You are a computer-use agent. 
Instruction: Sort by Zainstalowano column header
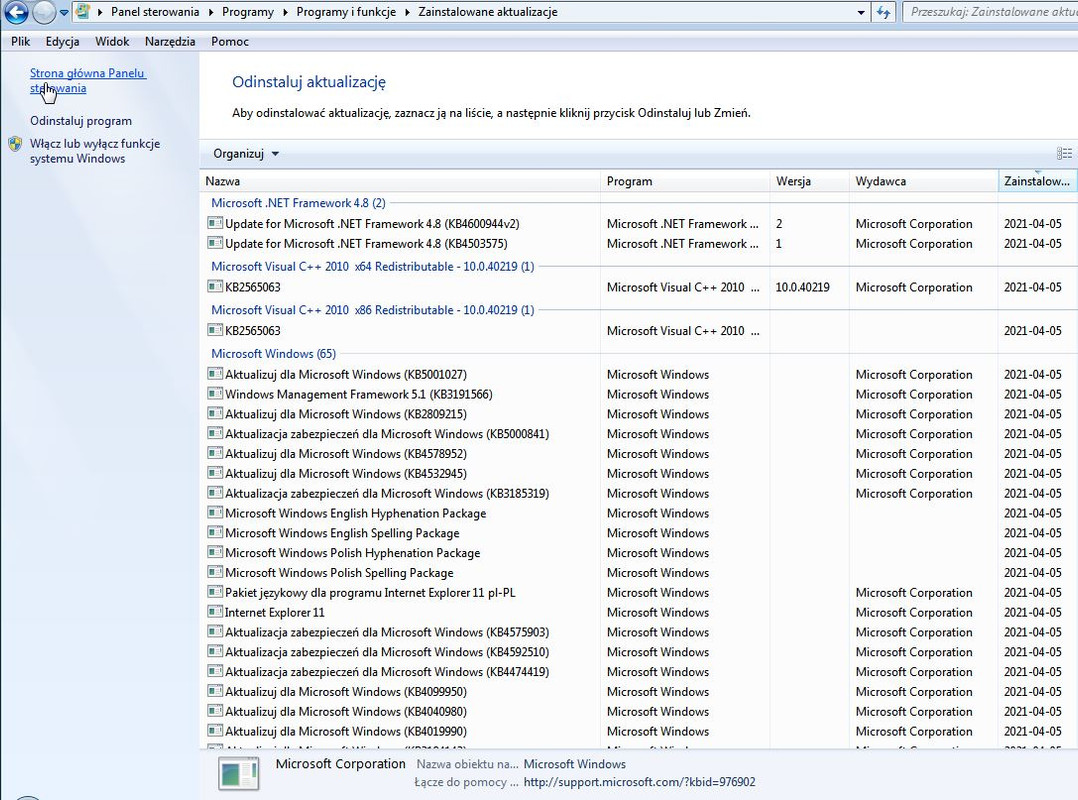[1037, 181]
